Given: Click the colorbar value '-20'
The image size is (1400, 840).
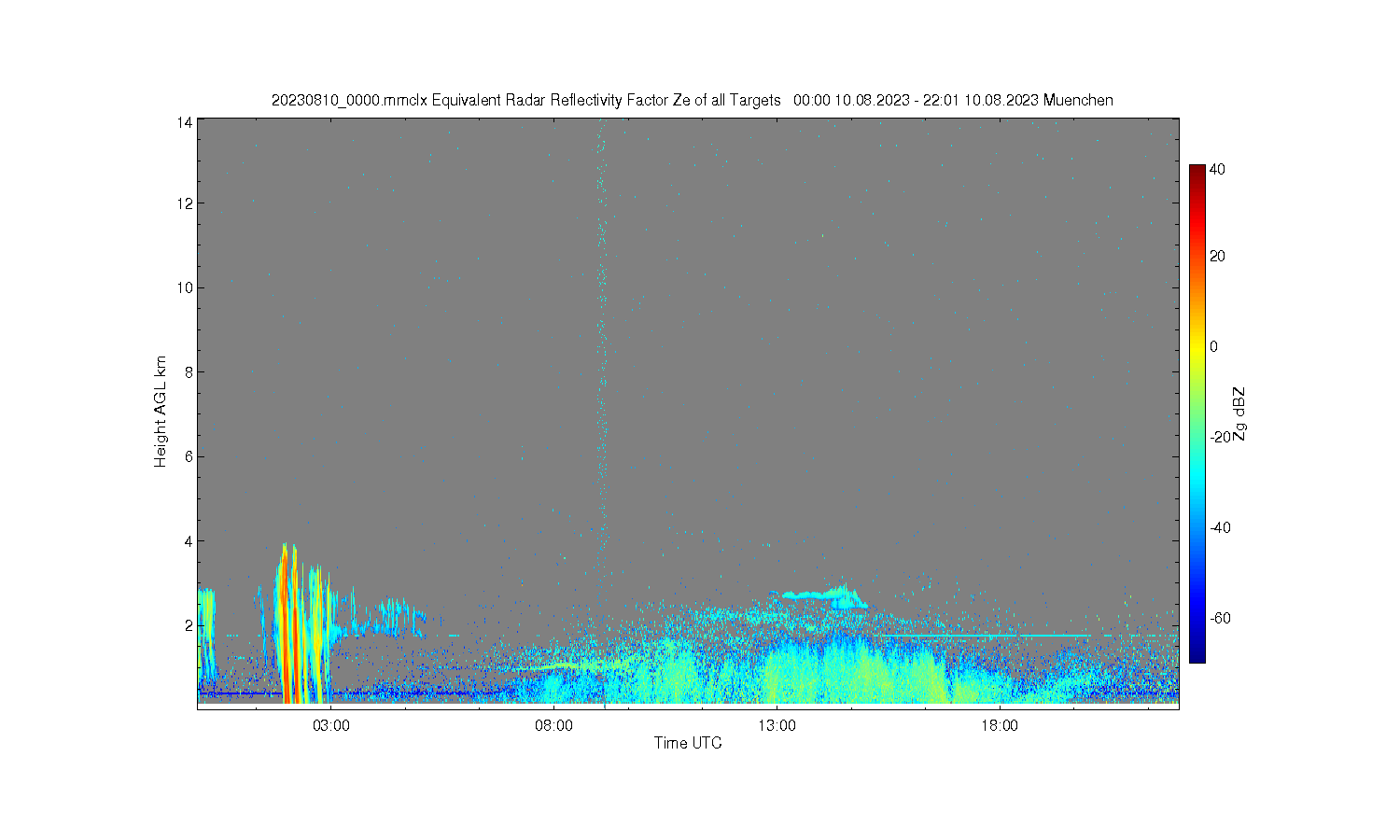Looking at the screenshot, I should tap(1219, 437).
